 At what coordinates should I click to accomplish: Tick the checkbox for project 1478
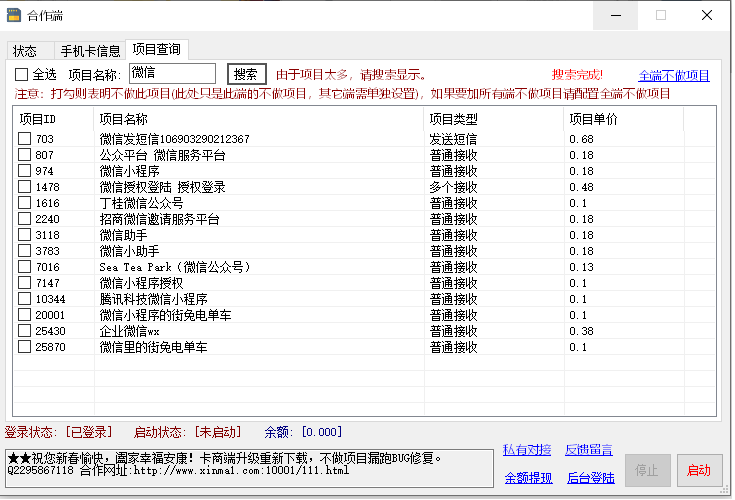click(x=24, y=187)
